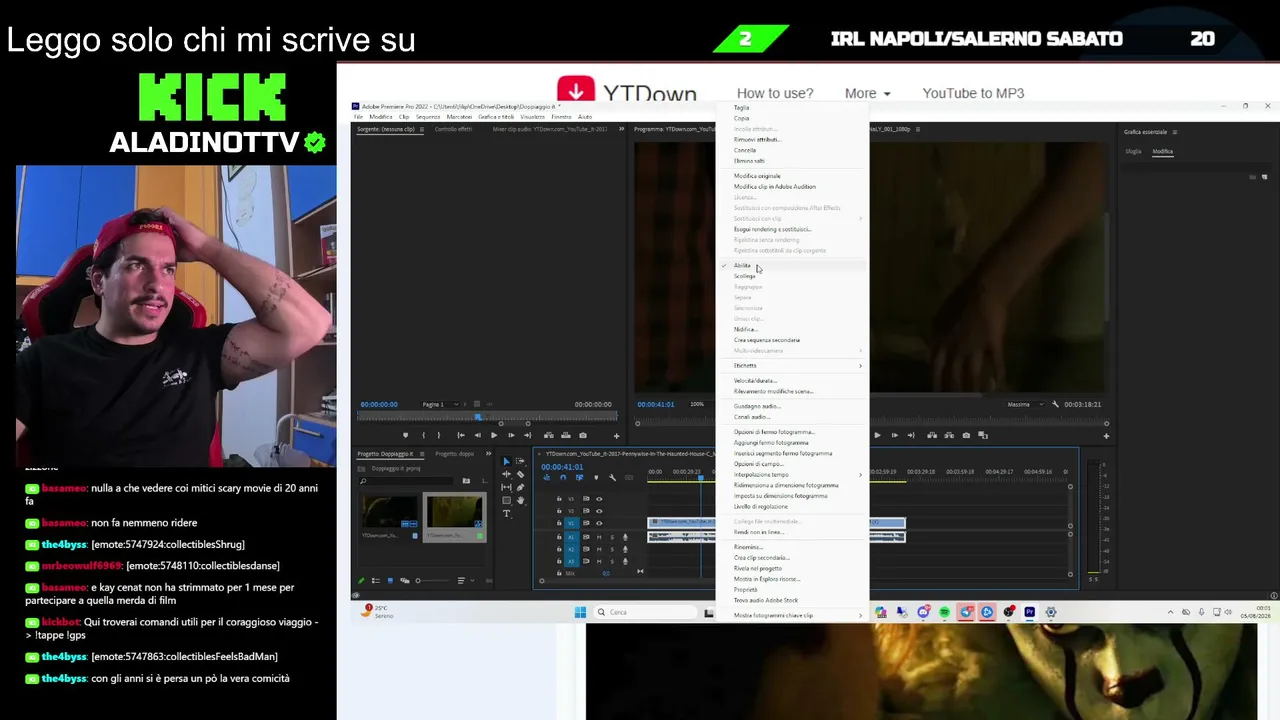The height and width of the screenshot is (720, 1280).
Task: Open Spotify from the taskbar
Action: tap(945, 612)
